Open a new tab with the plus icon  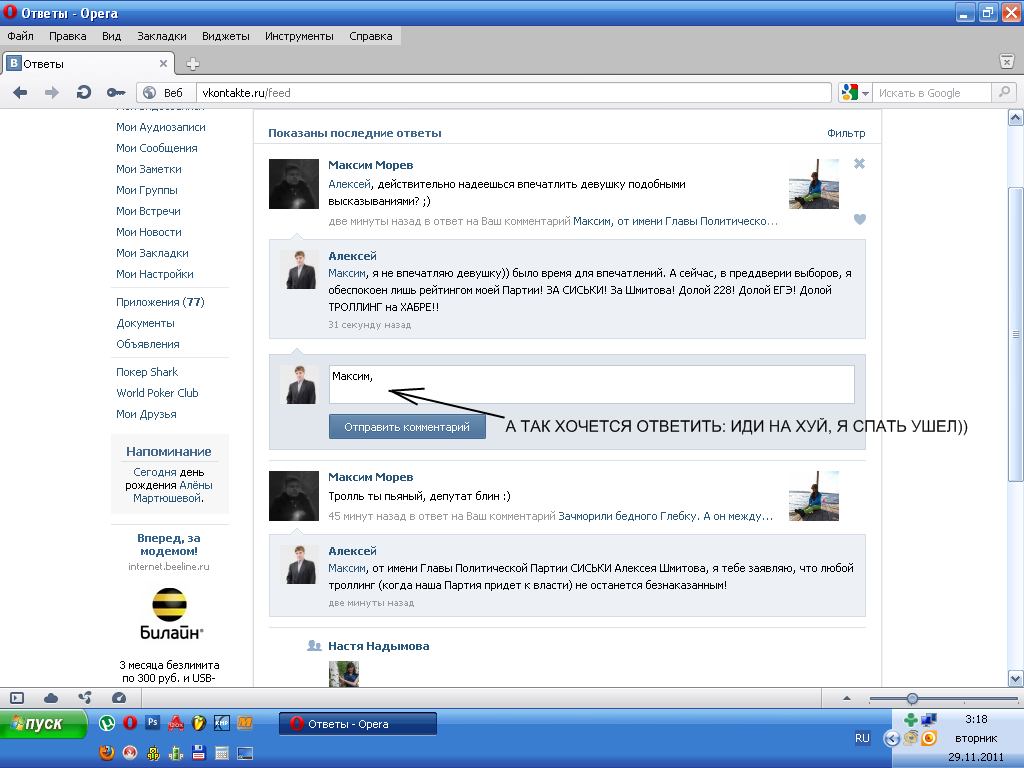click(193, 64)
